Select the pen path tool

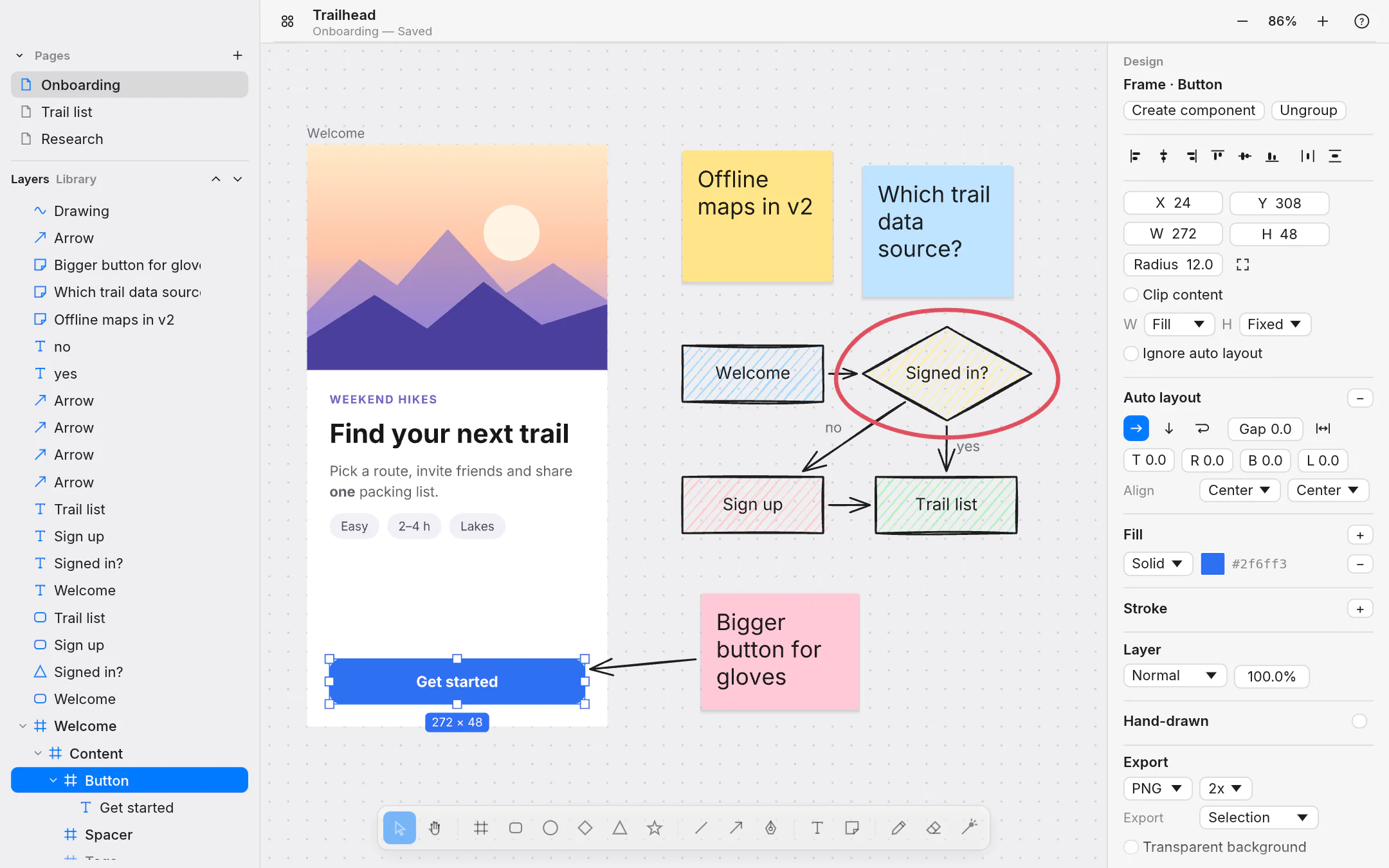pyautogui.click(x=770, y=827)
